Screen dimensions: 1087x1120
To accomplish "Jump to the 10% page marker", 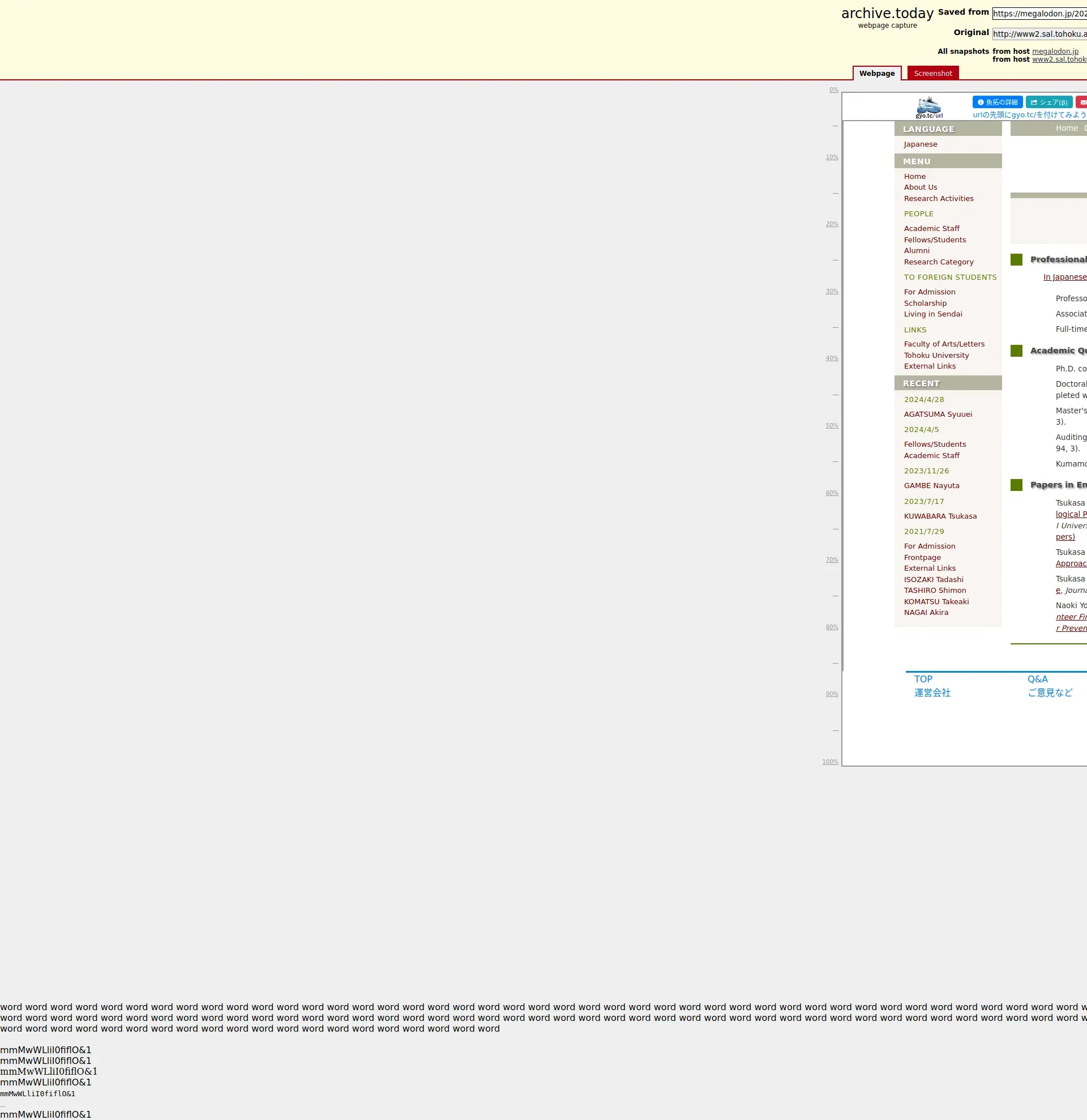I will pos(832,157).
